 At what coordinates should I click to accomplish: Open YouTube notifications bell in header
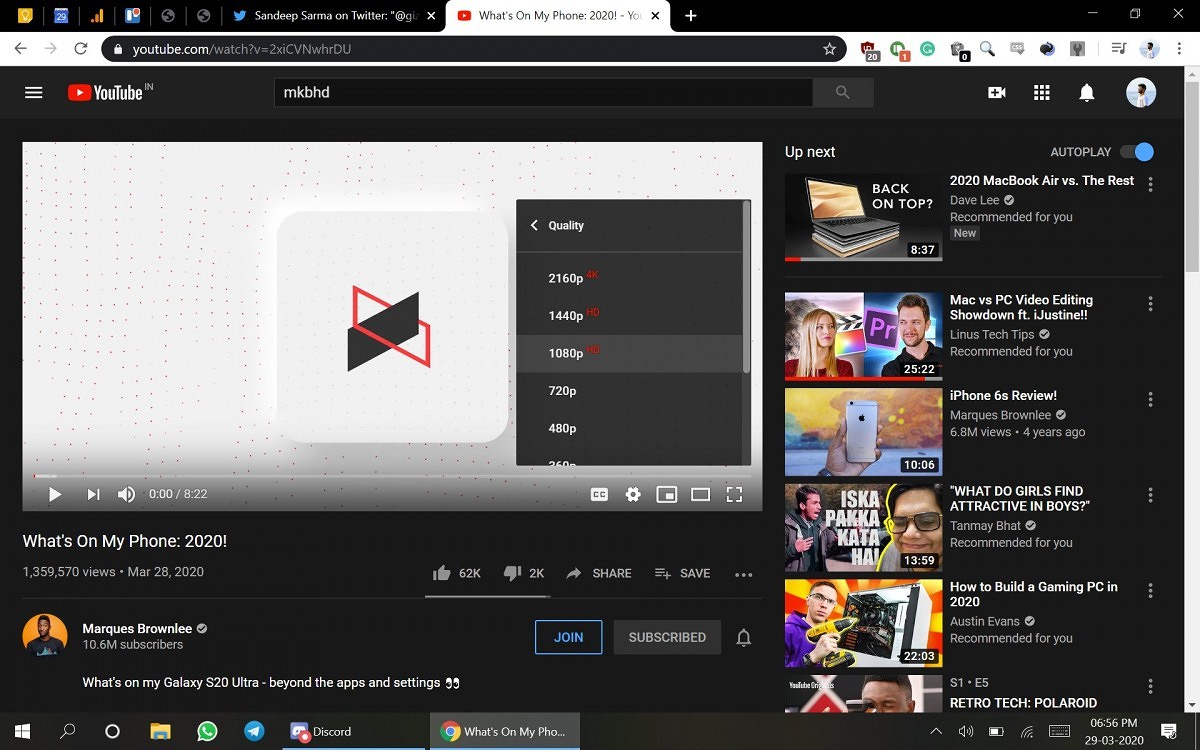pos(1086,93)
